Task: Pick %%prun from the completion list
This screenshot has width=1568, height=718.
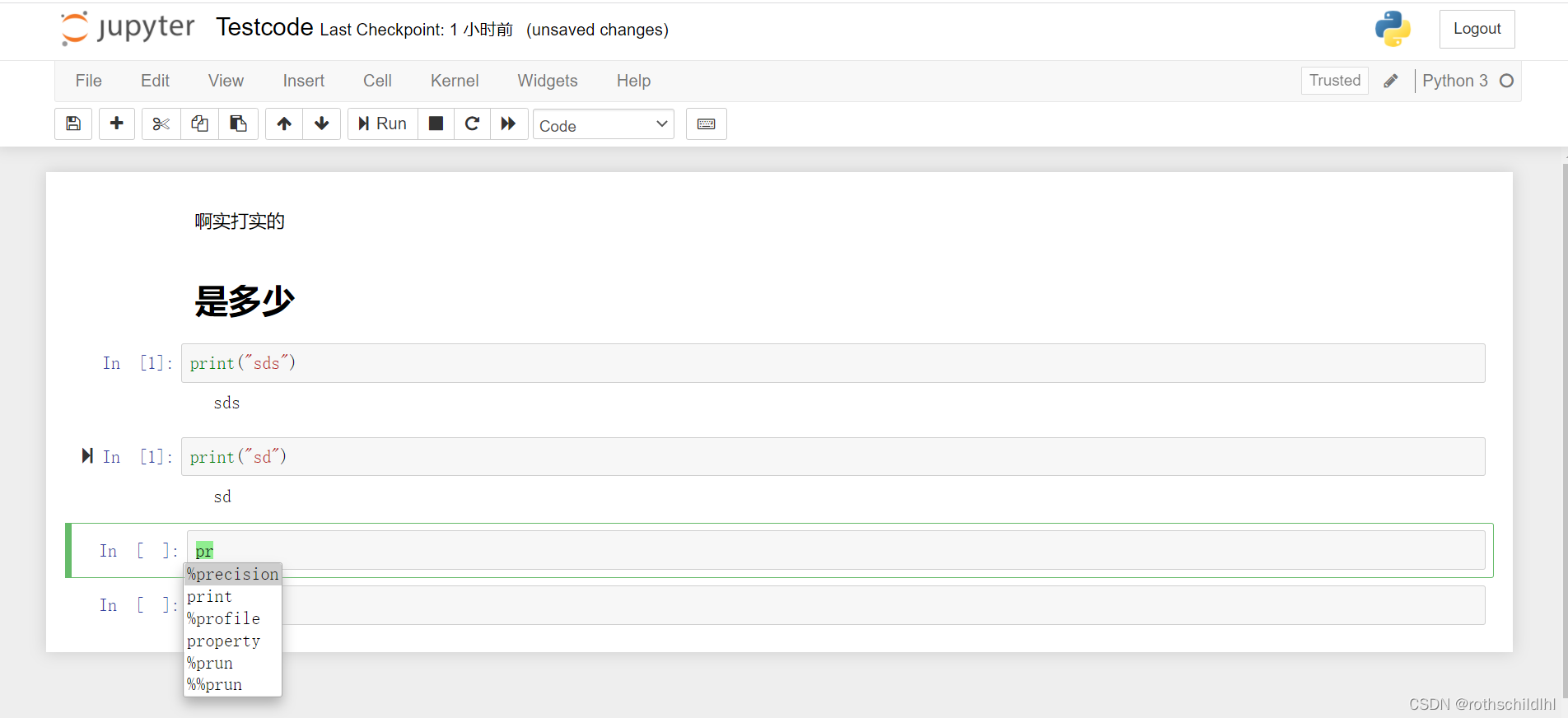Action: coord(233,684)
